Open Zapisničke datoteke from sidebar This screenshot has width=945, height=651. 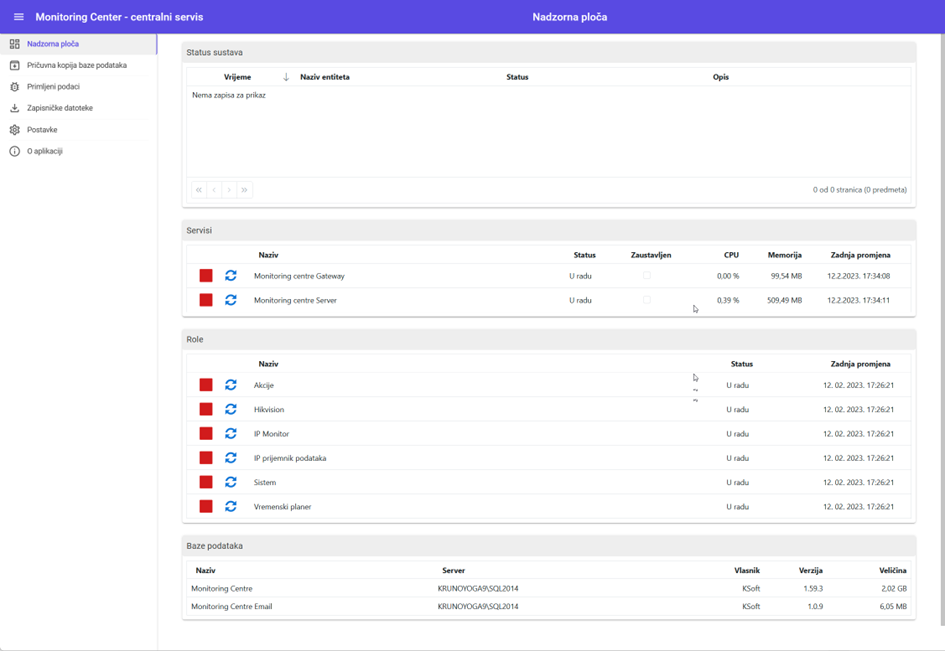point(60,108)
